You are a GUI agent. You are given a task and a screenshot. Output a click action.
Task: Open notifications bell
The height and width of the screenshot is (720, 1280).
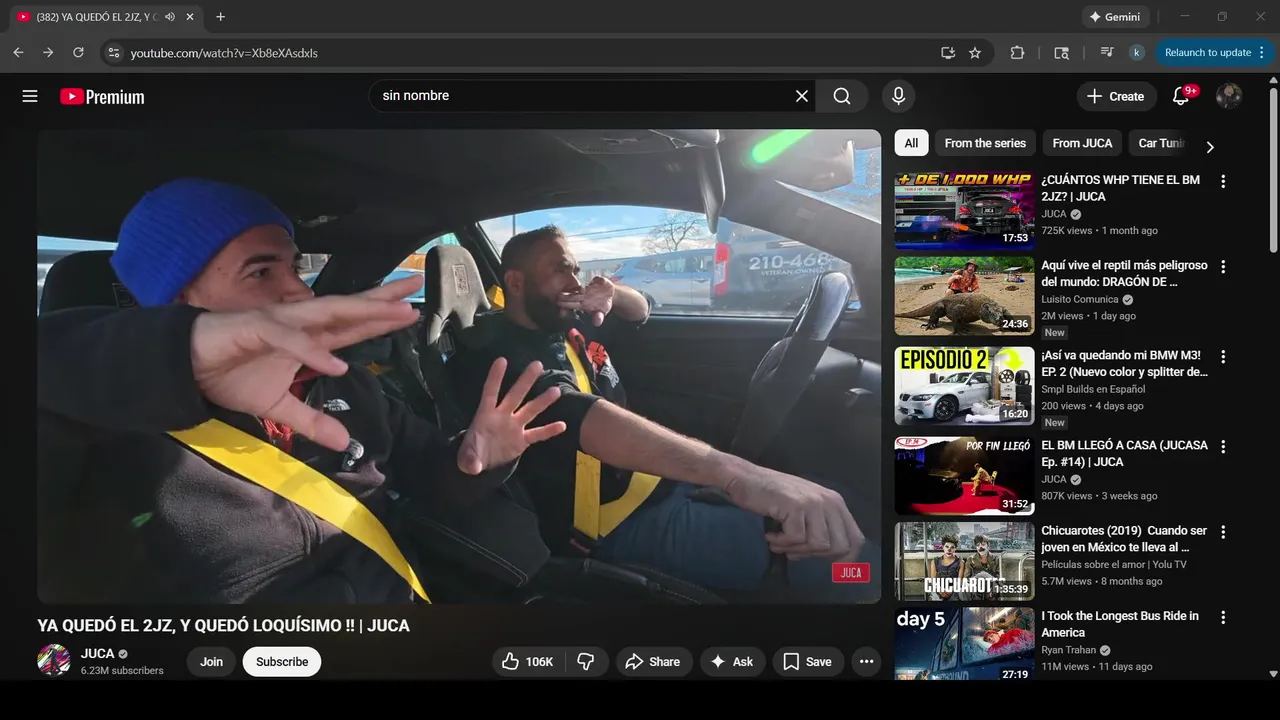click(1181, 96)
